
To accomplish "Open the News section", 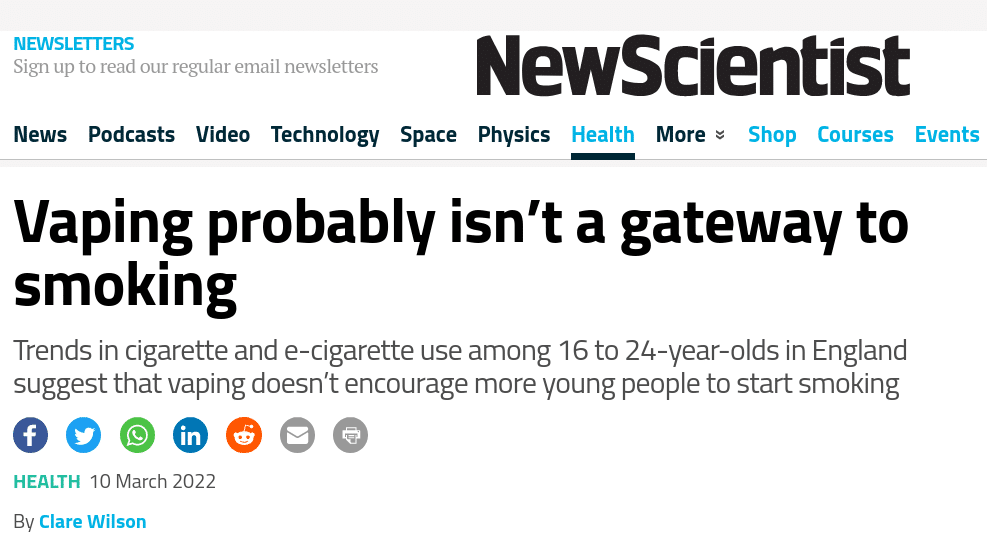I will (x=40, y=135).
